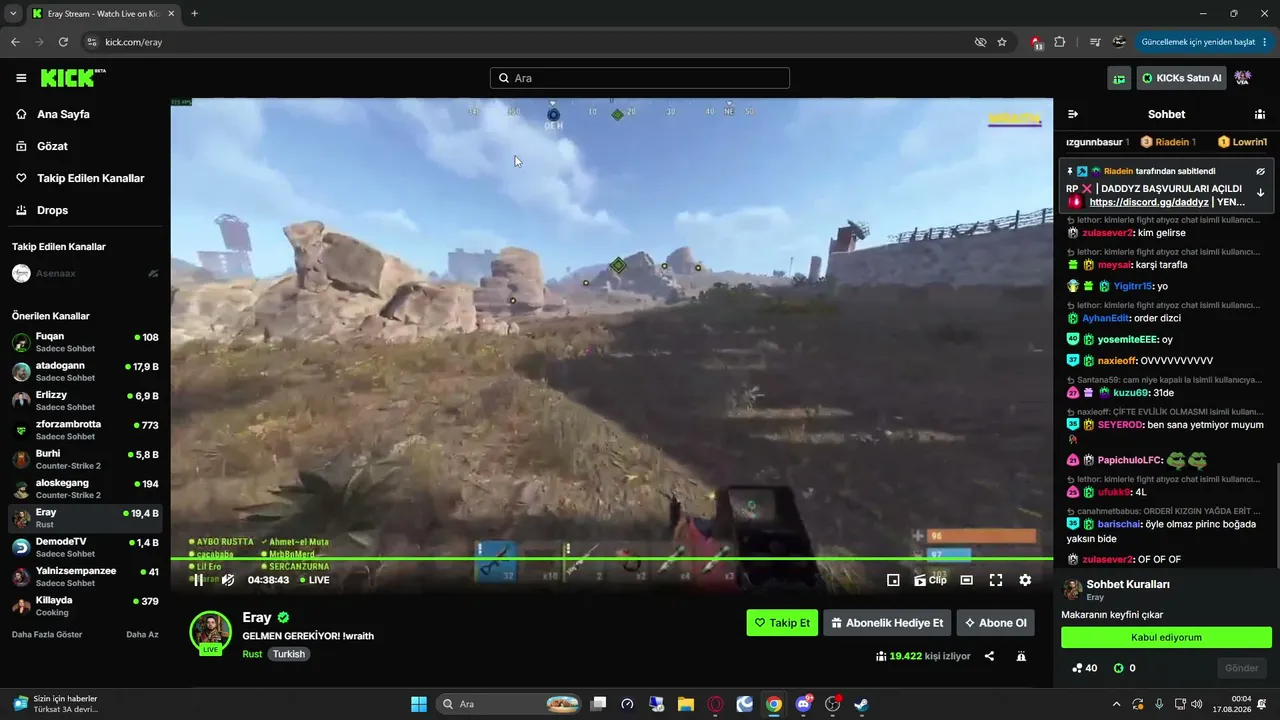Subscribe using Abone Ol button
The width and height of the screenshot is (1280, 720).
coord(995,623)
